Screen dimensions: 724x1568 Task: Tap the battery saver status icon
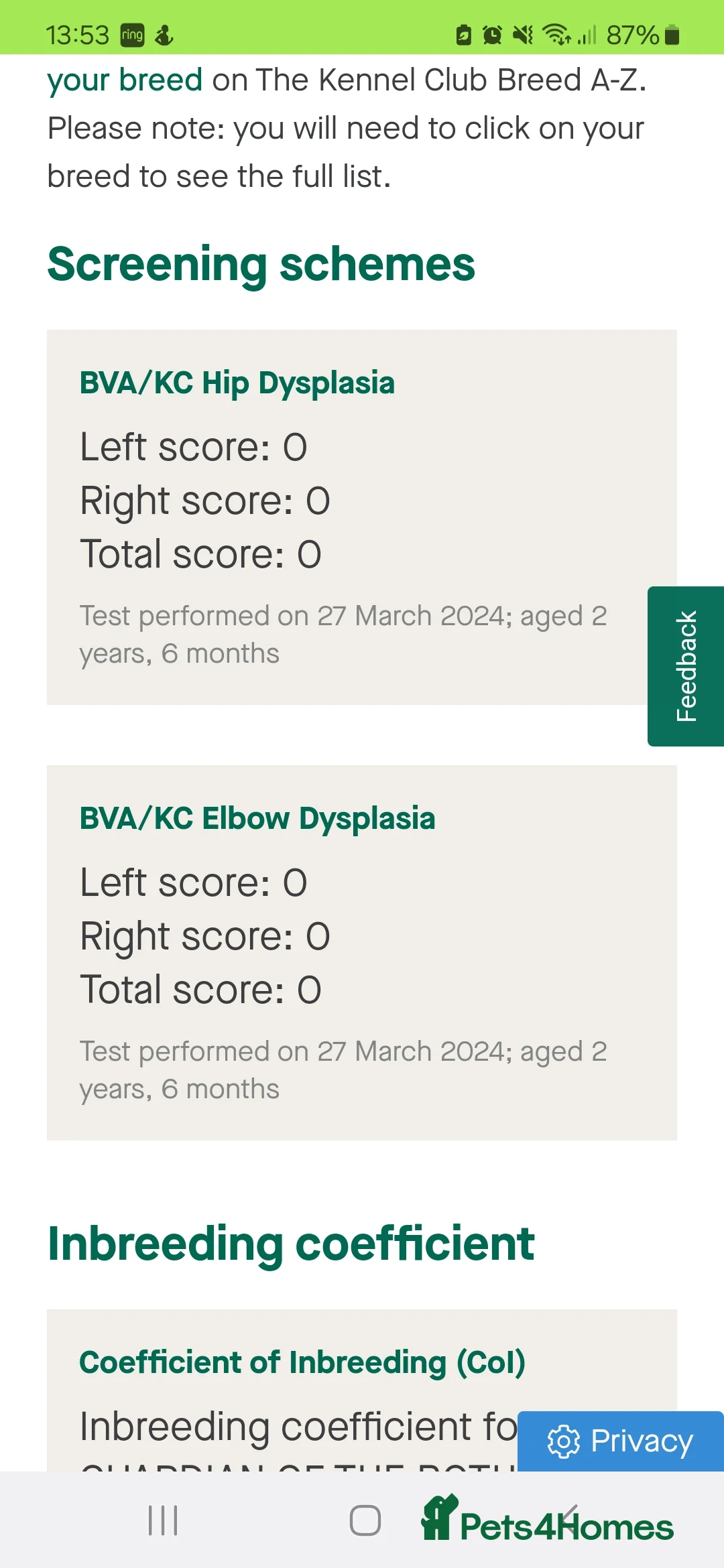(x=463, y=35)
